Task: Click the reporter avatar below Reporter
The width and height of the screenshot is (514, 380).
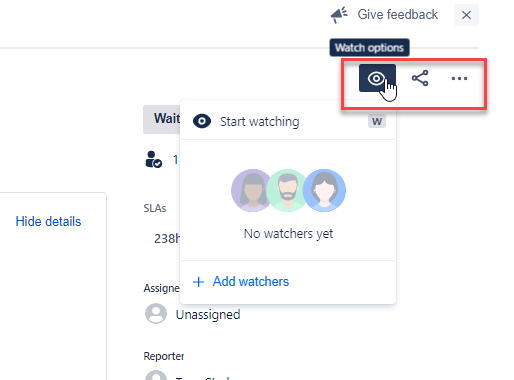Action: point(156,375)
